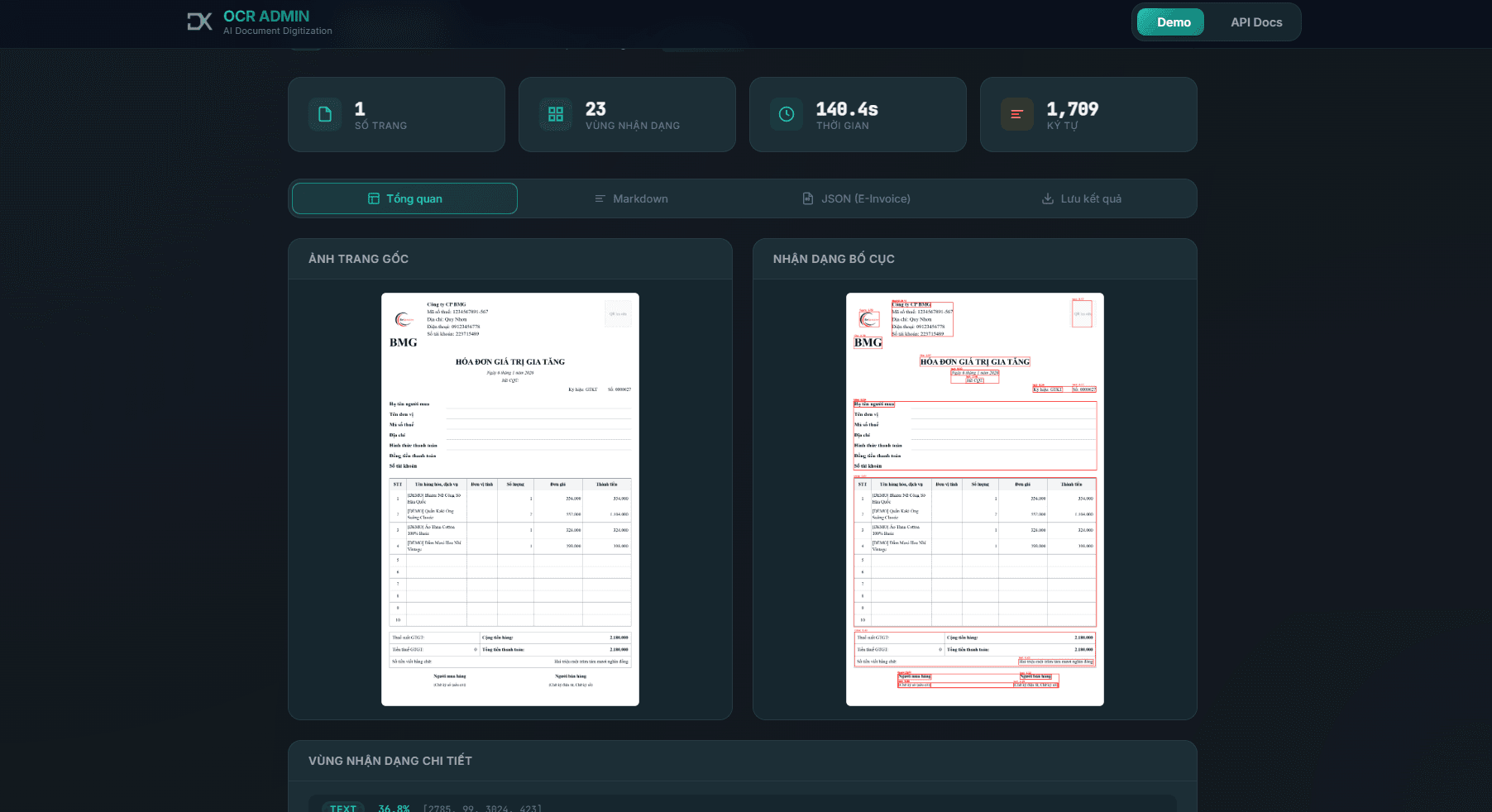The image size is (1492, 812).
Task: Click the file icon on the JSON tab
Action: point(808,198)
